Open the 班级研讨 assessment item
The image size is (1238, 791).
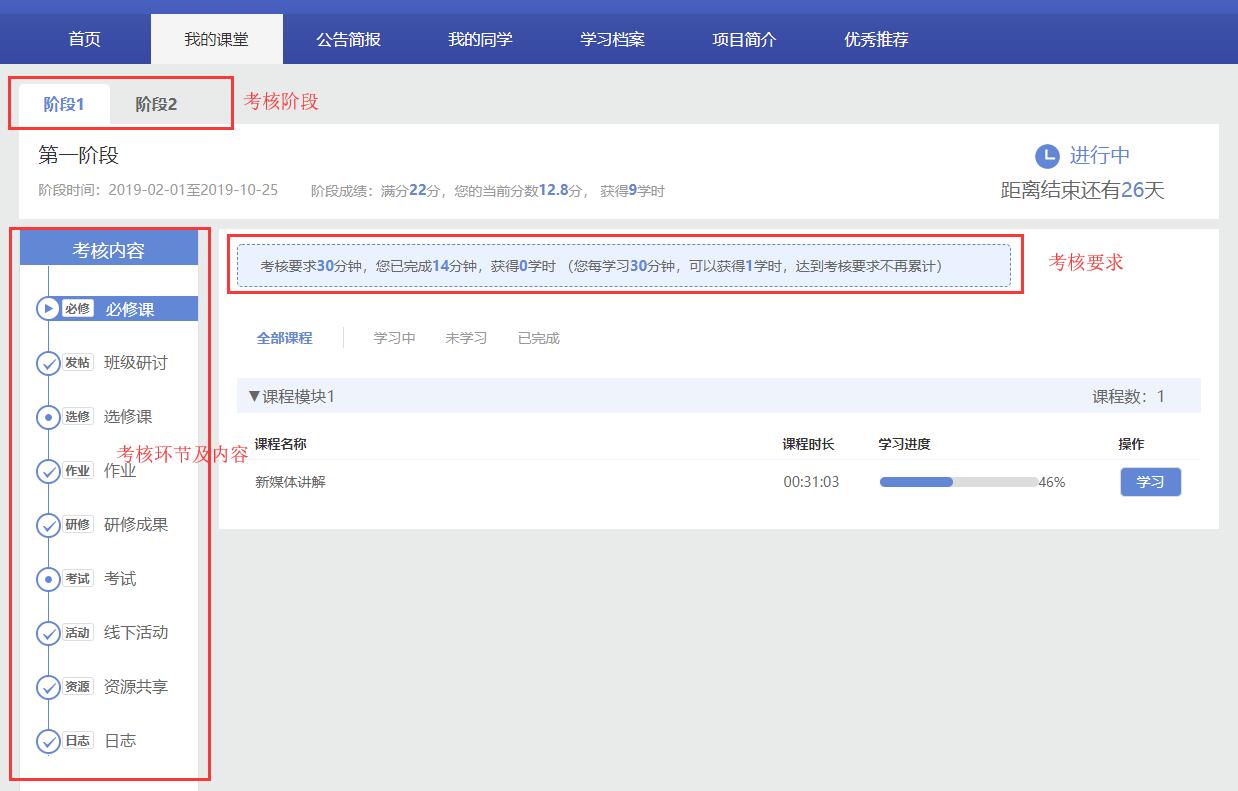136,363
